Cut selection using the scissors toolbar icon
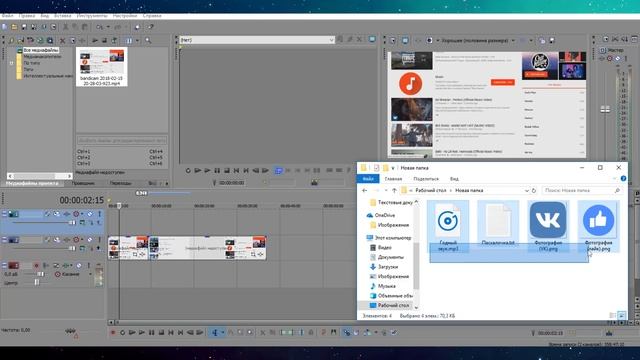 pyautogui.click(x=65, y=27)
